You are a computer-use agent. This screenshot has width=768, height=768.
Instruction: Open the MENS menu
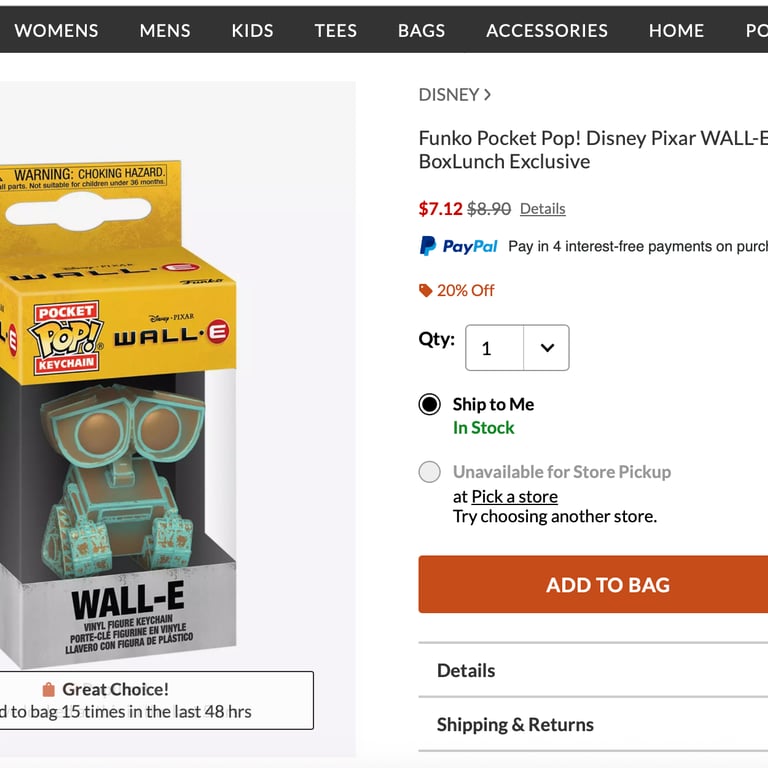coord(165,30)
